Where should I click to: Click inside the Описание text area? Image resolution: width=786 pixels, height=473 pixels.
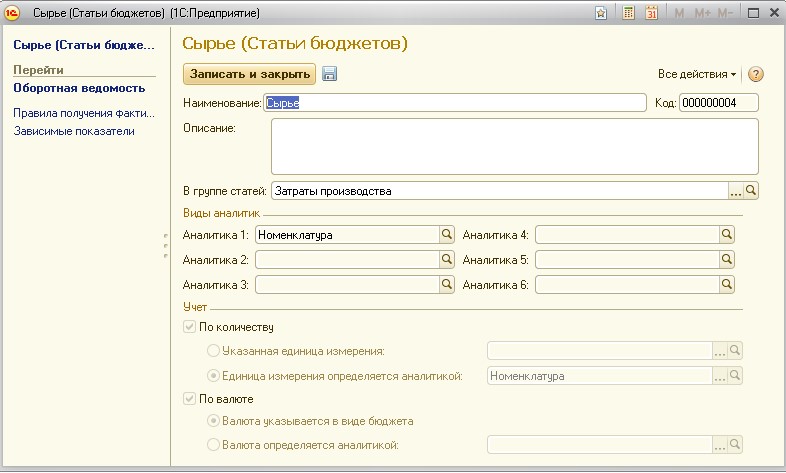pos(514,147)
